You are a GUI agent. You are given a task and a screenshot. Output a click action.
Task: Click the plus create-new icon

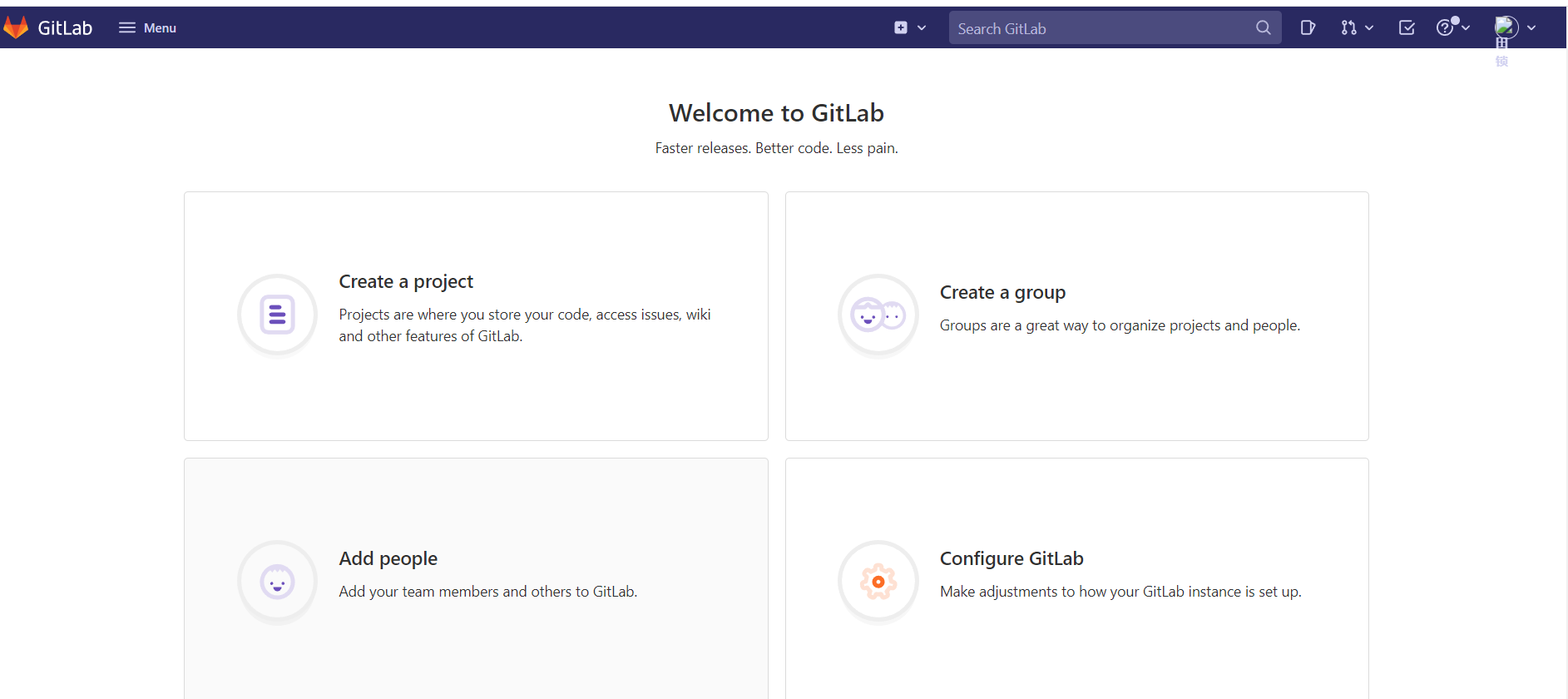point(901,27)
